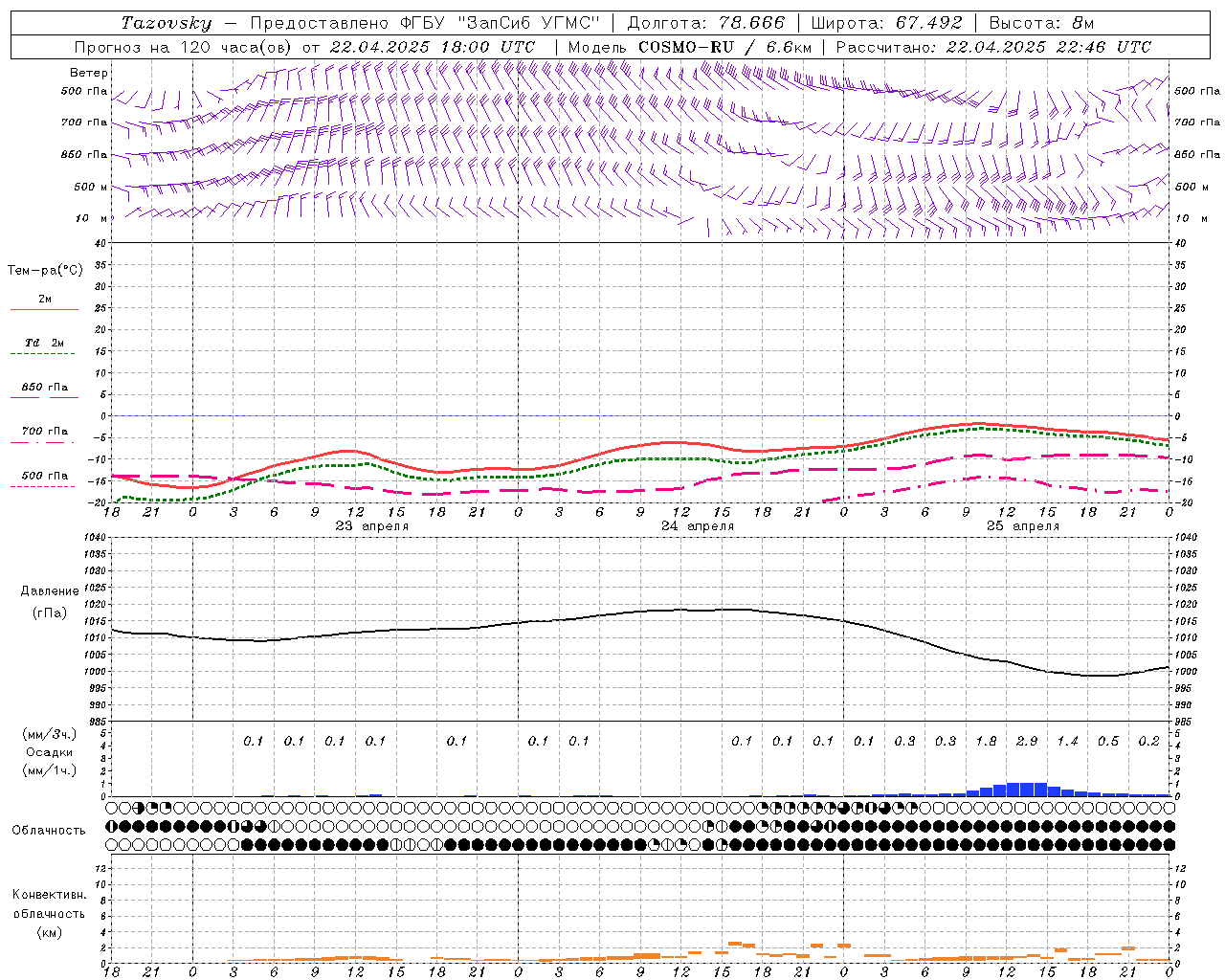Viewport: 1225px width, 980px height.
Task: Select the text Предоставлено ФГБУ "ЗапСиб УГМС"
Action: click(424, 23)
